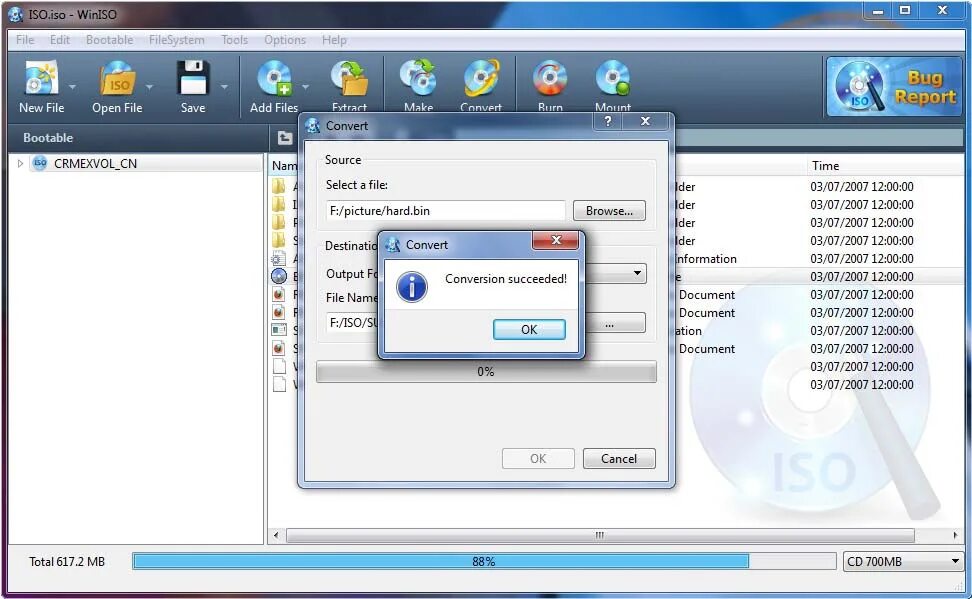The image size is (972, 599).
Task: Click the Extract toolbar icon
Action: click(349, 79)
